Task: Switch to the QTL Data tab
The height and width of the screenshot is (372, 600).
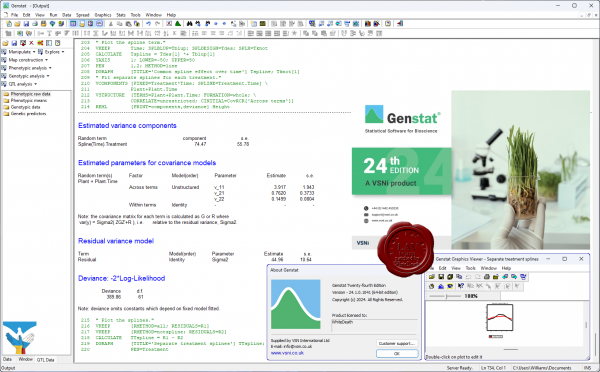Action: coord(46,360)
